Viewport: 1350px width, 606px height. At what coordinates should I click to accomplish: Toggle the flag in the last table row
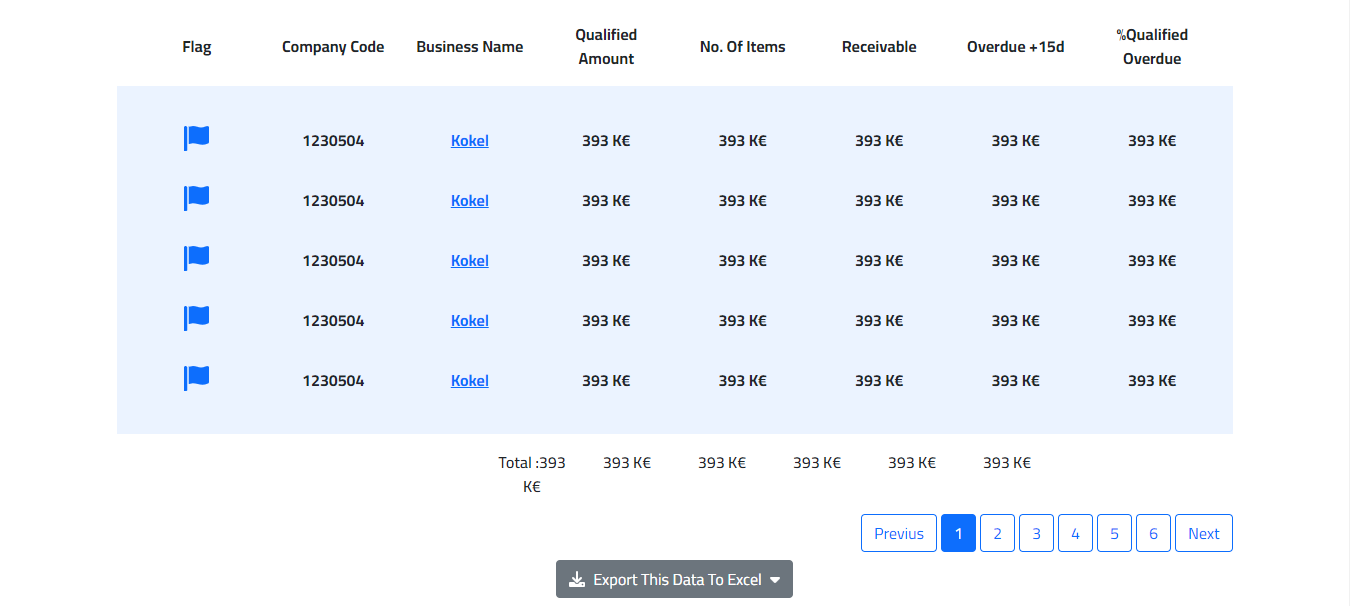pos(197,378)
